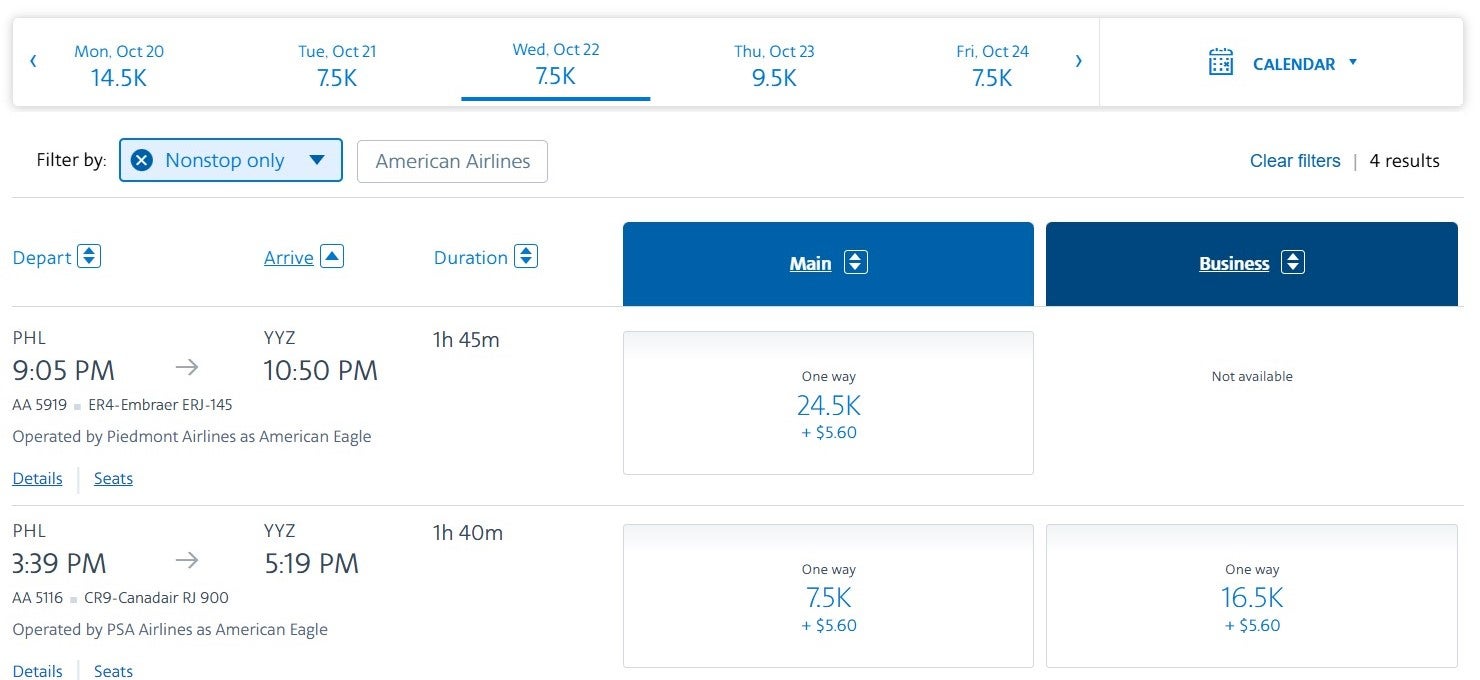Click the 4 results count text
This screenshot has height=680, width=1480.
(x=1405, y=161)
